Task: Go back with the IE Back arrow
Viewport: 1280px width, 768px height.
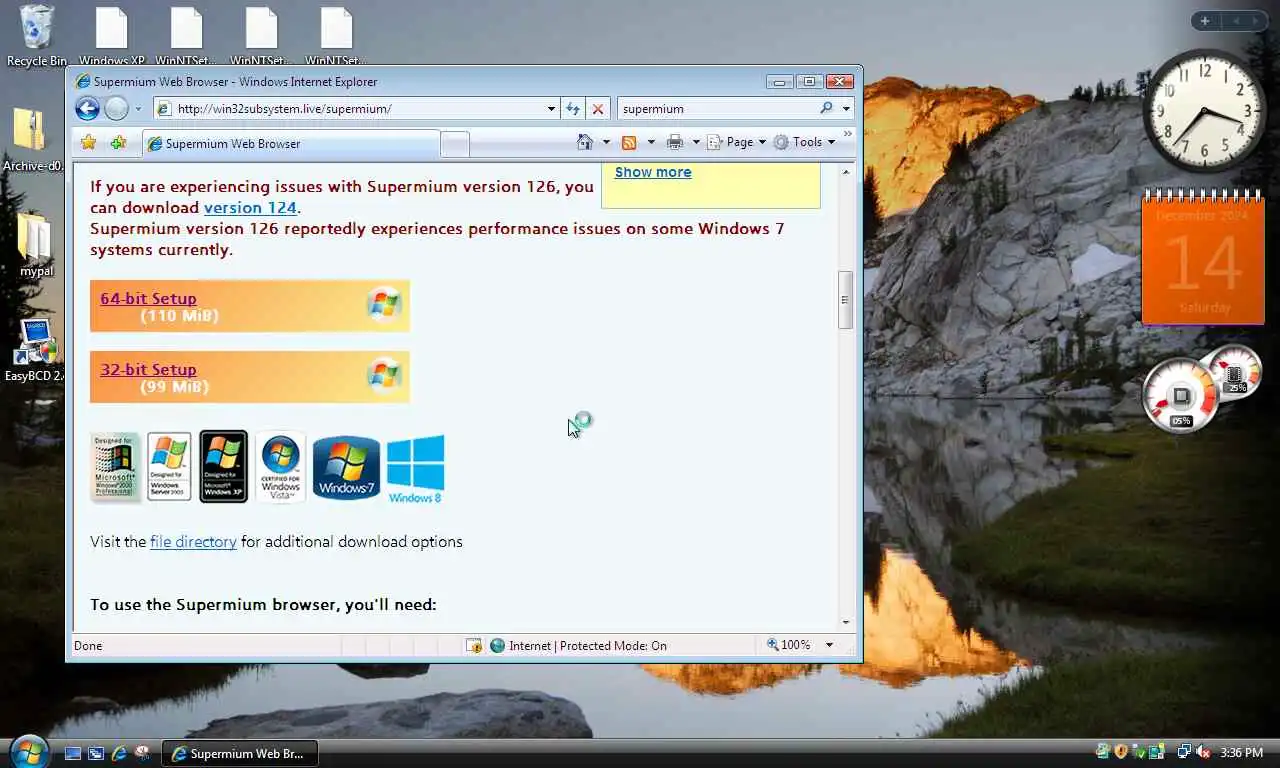Action: 87,109
